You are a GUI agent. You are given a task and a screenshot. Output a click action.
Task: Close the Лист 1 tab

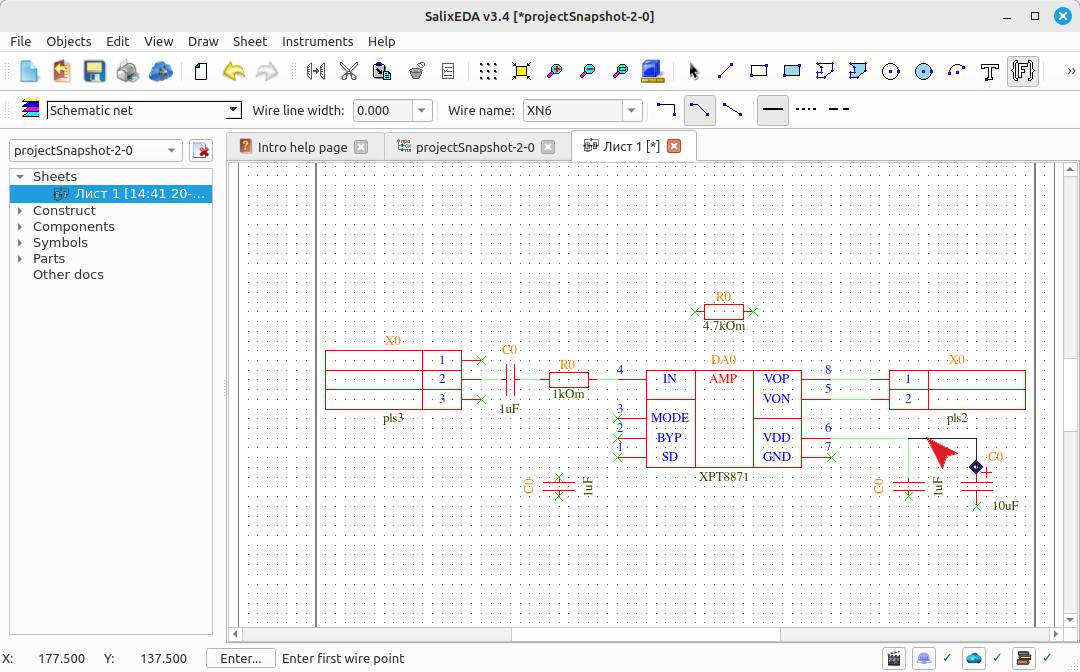(x=674, y=146)
